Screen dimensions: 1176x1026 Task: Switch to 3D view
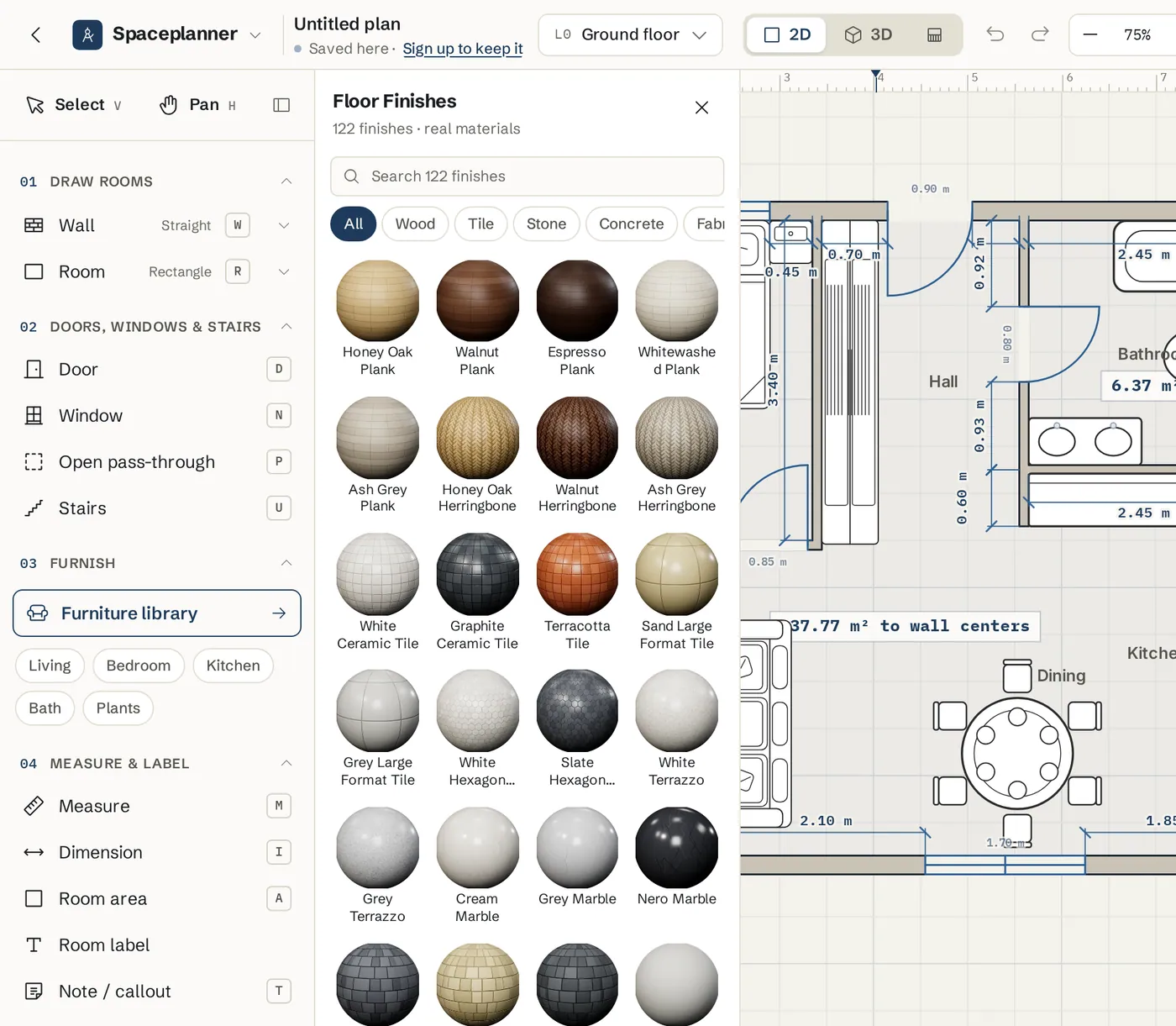click(869, 34)
